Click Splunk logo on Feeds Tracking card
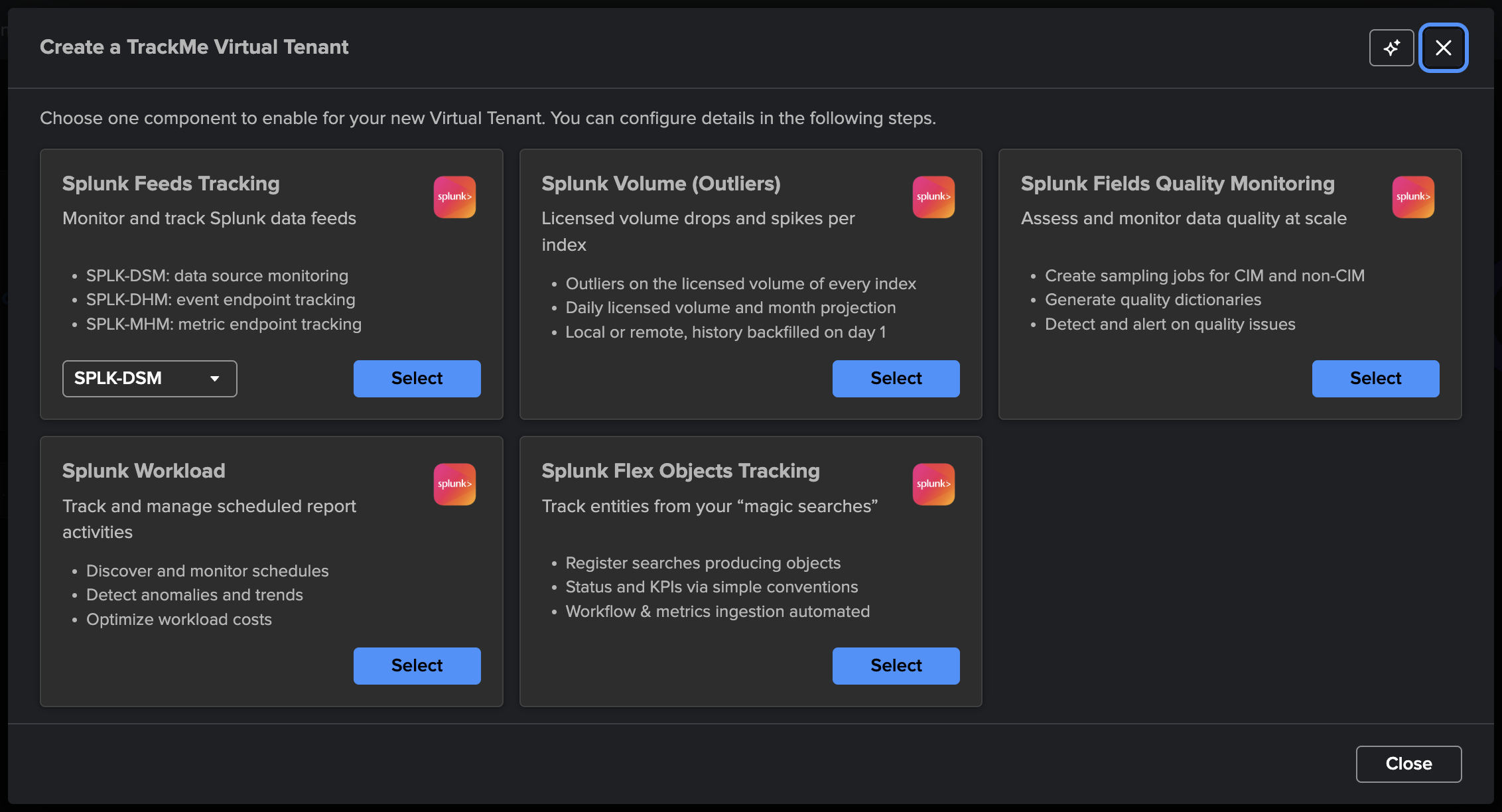Viewport: 1502px width, 812px height. pyautogui.click(x=454, y=197)
